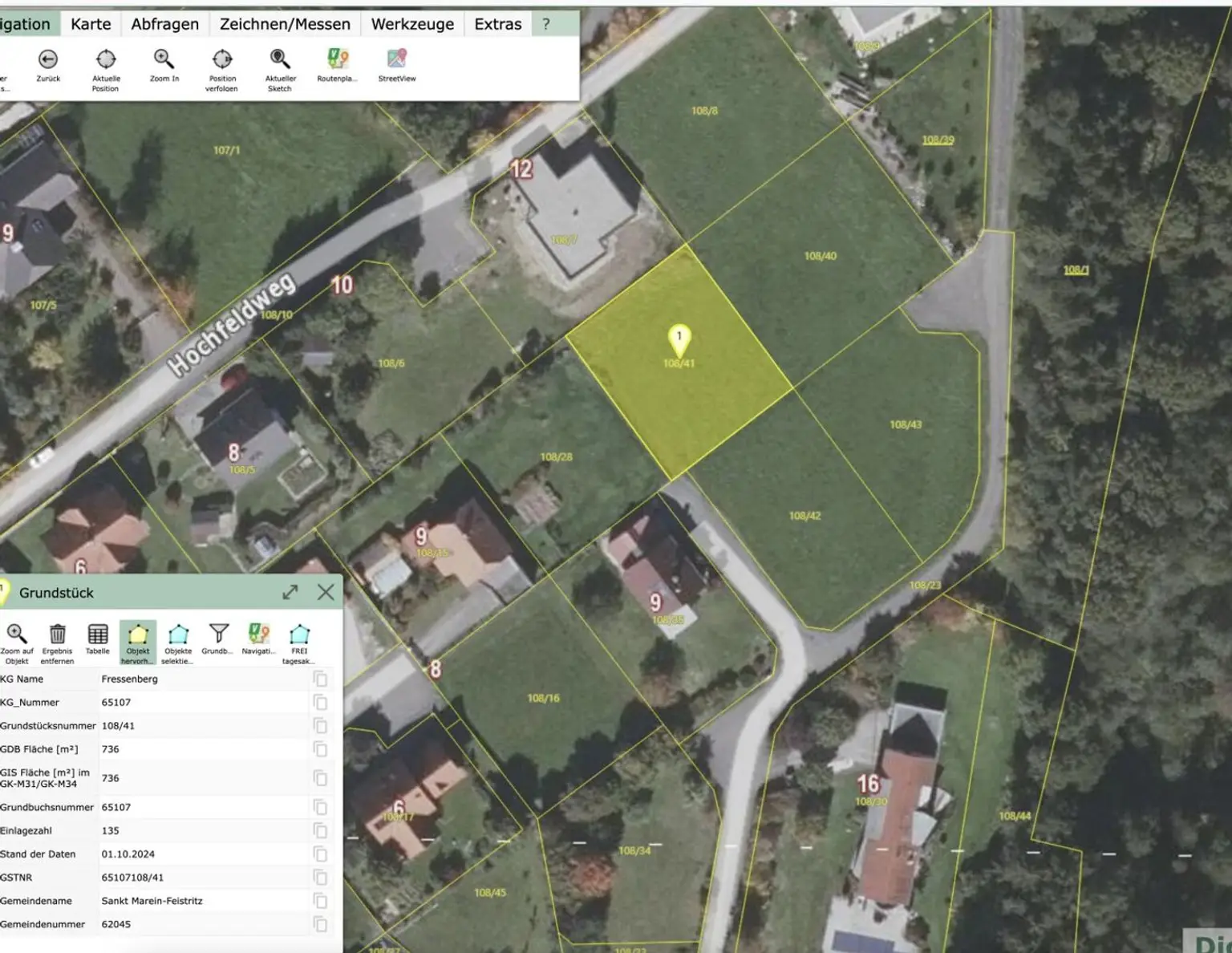
Task: Activate Aktuelle Position crosshair tool
Action: (106, 59)
